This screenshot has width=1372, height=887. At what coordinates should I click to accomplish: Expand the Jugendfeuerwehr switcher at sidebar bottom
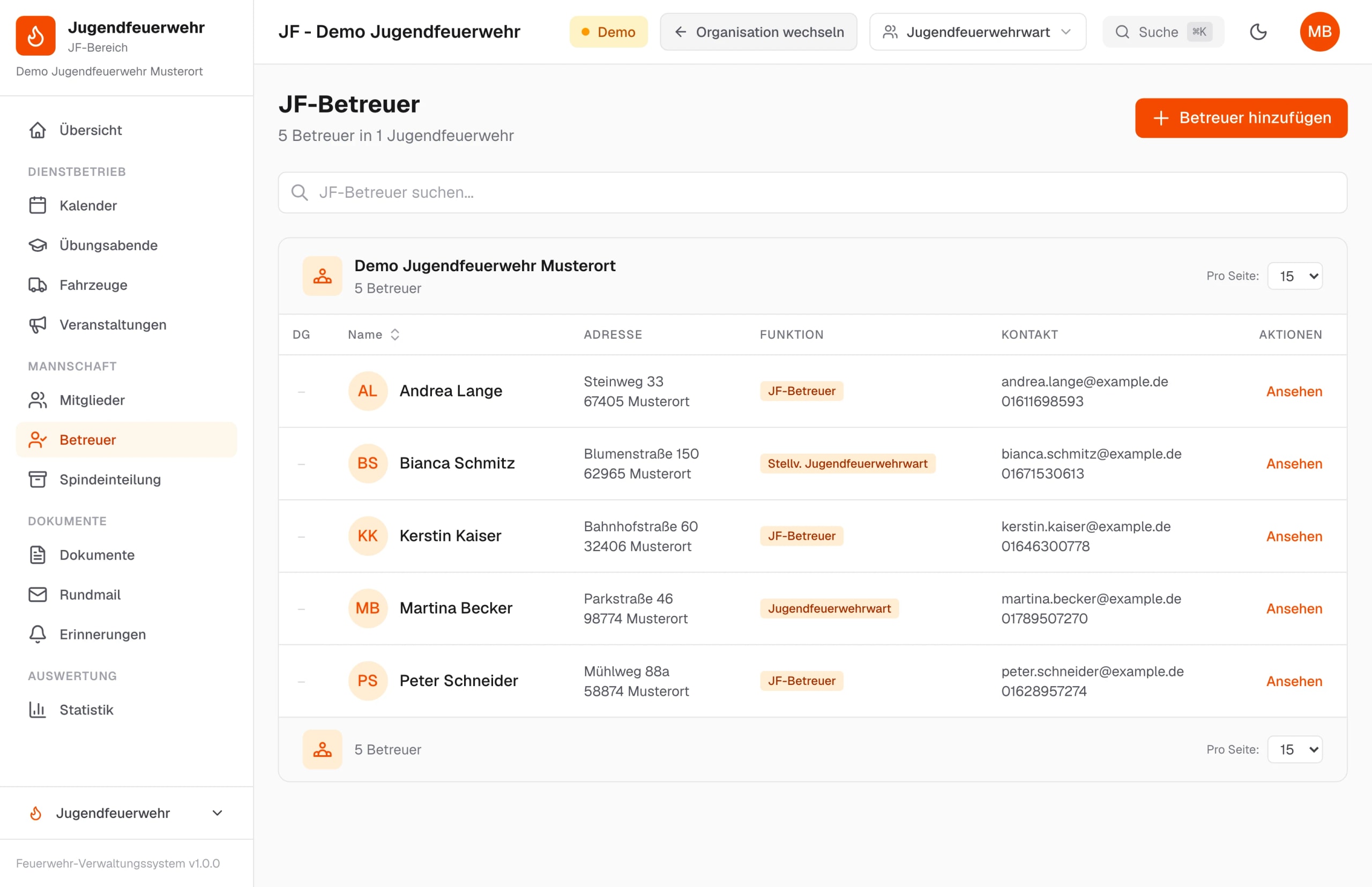[126, 813]
